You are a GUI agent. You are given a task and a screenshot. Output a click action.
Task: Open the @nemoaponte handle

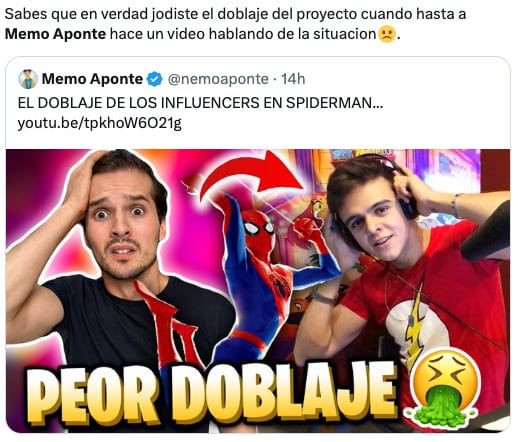point(218,79)
